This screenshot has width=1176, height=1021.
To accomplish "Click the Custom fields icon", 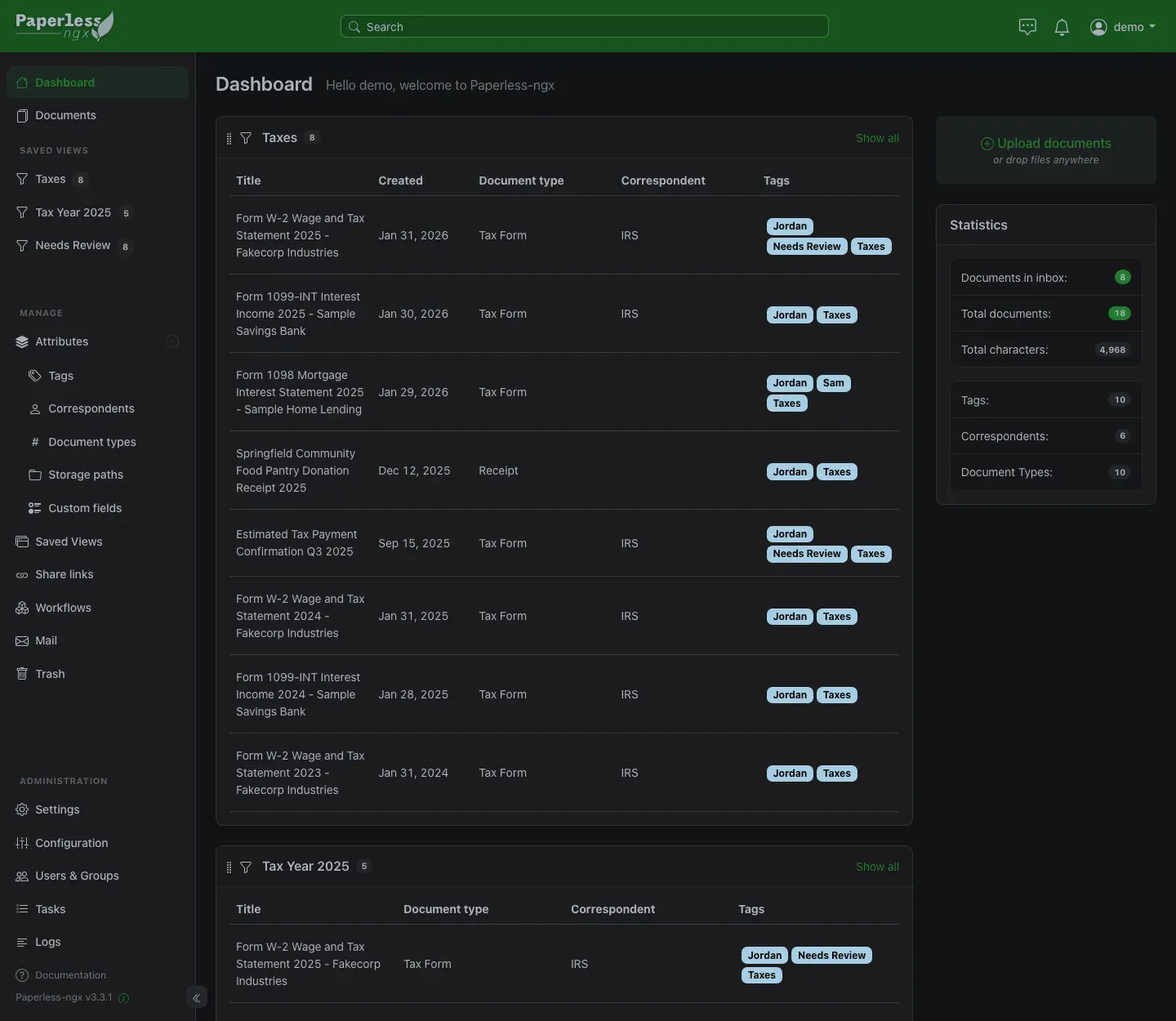I will click(35, 508).
